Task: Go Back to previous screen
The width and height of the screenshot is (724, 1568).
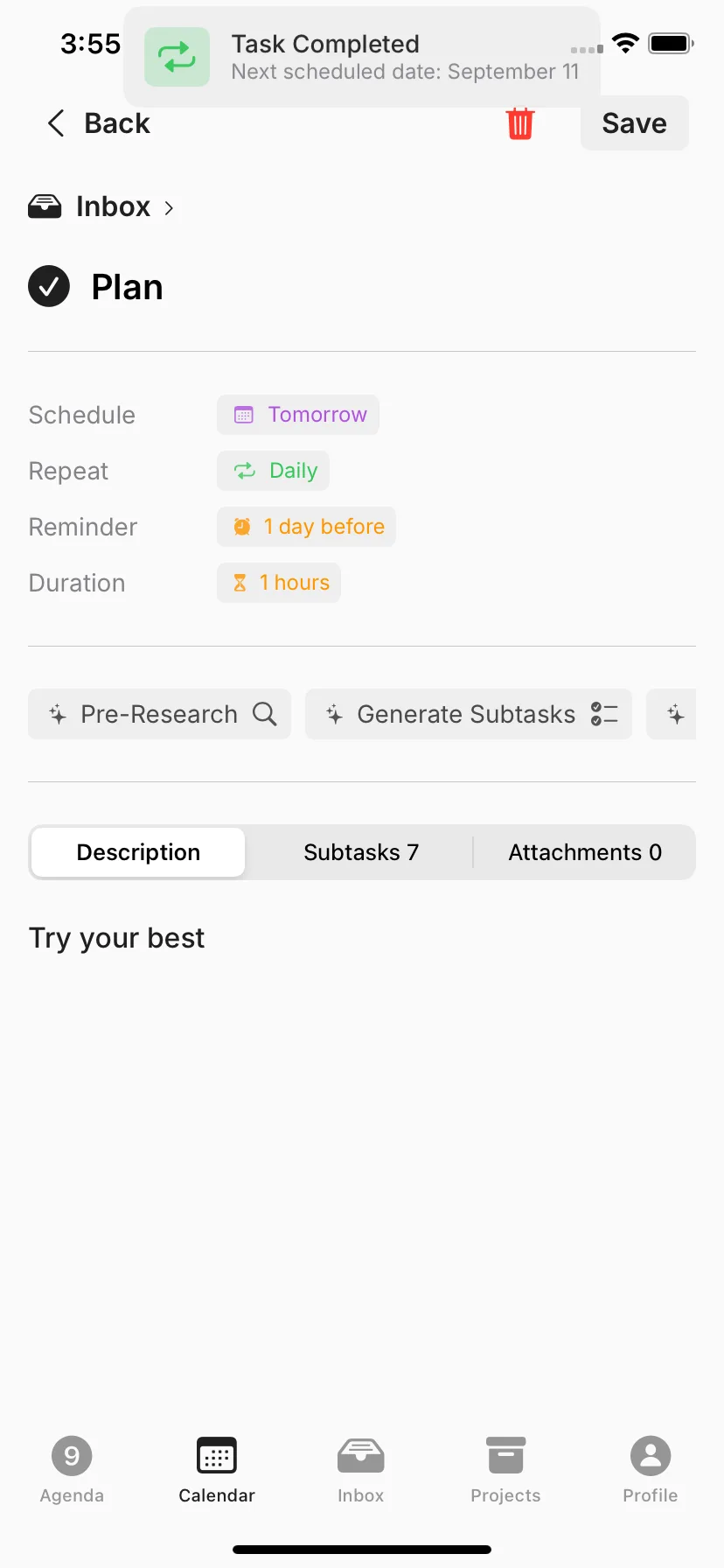Action: point(98,123)
